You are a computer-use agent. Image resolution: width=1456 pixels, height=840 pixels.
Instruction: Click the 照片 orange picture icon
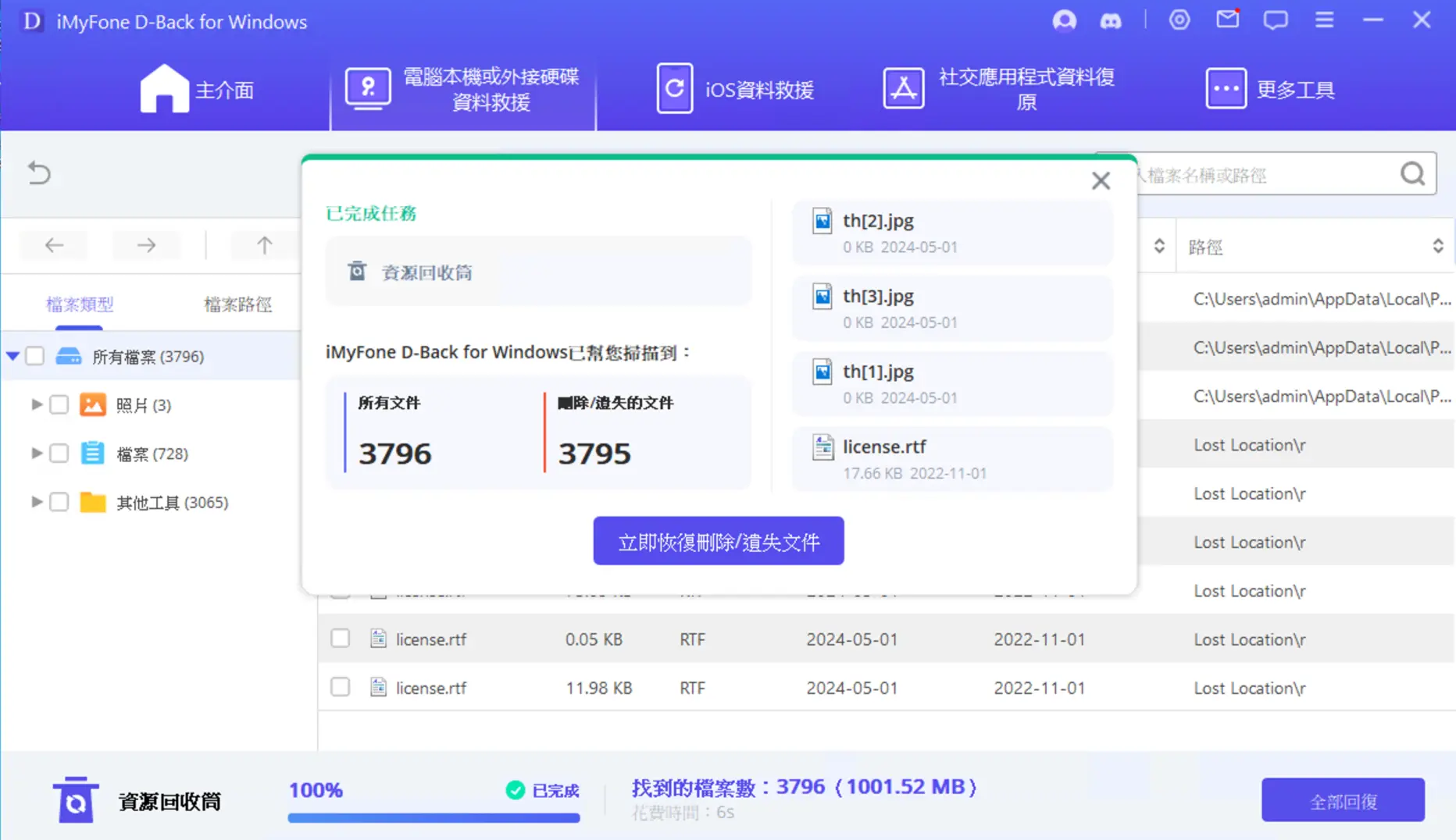pos(93,404)
